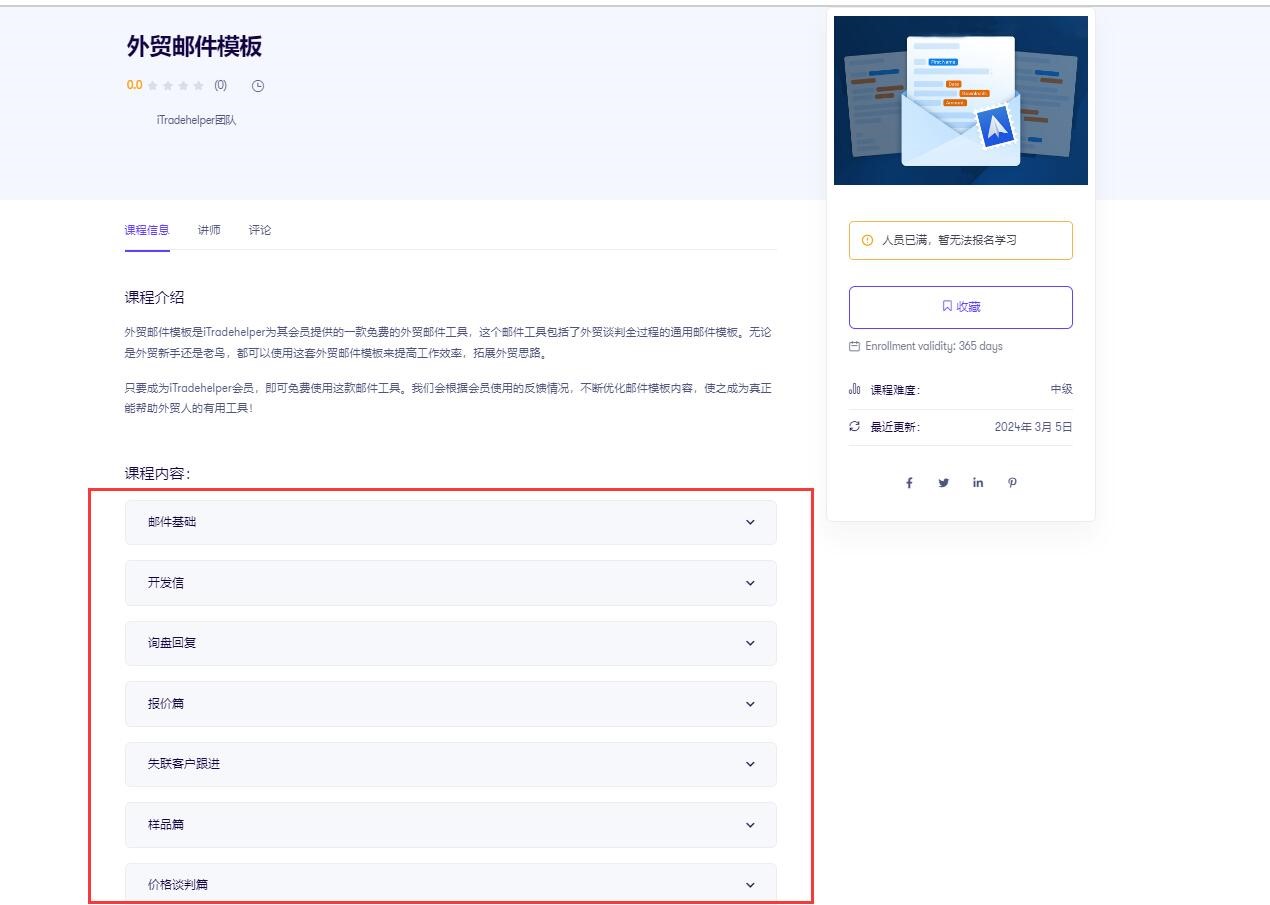Click the 报价篇 section title

[166, 704]
